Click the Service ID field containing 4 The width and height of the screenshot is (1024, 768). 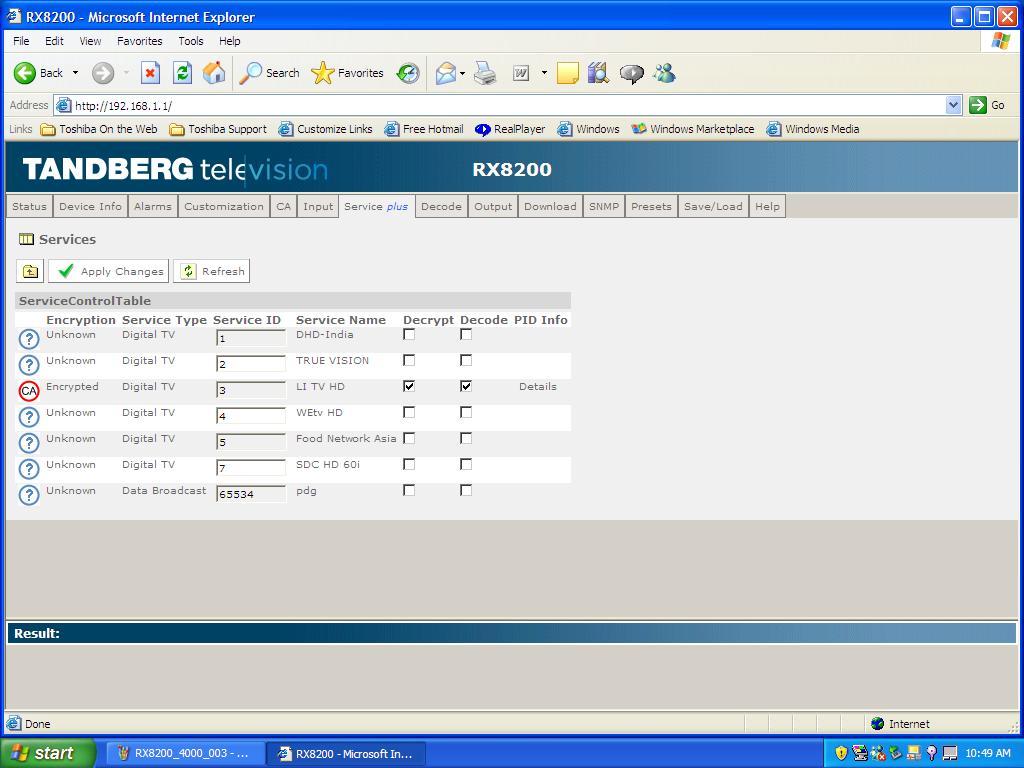(x=250, y=416)
